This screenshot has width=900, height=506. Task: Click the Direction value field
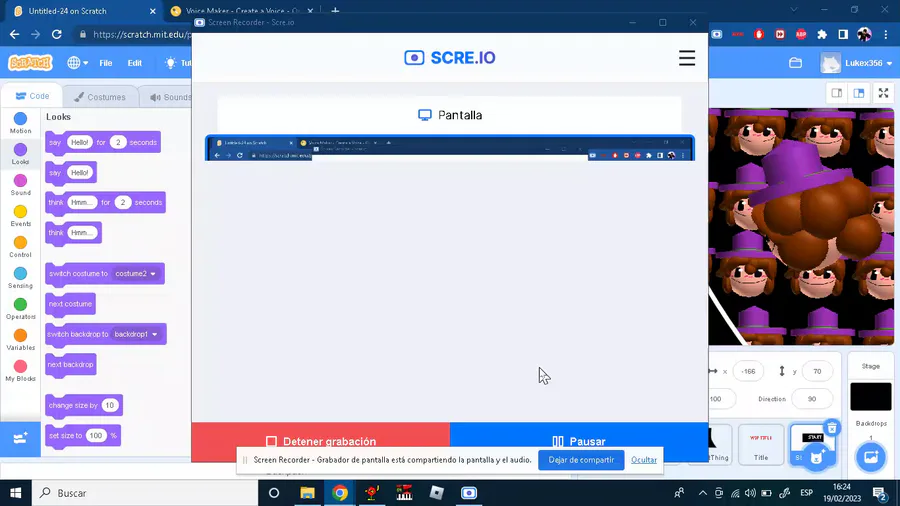click(x=812, y=399)
